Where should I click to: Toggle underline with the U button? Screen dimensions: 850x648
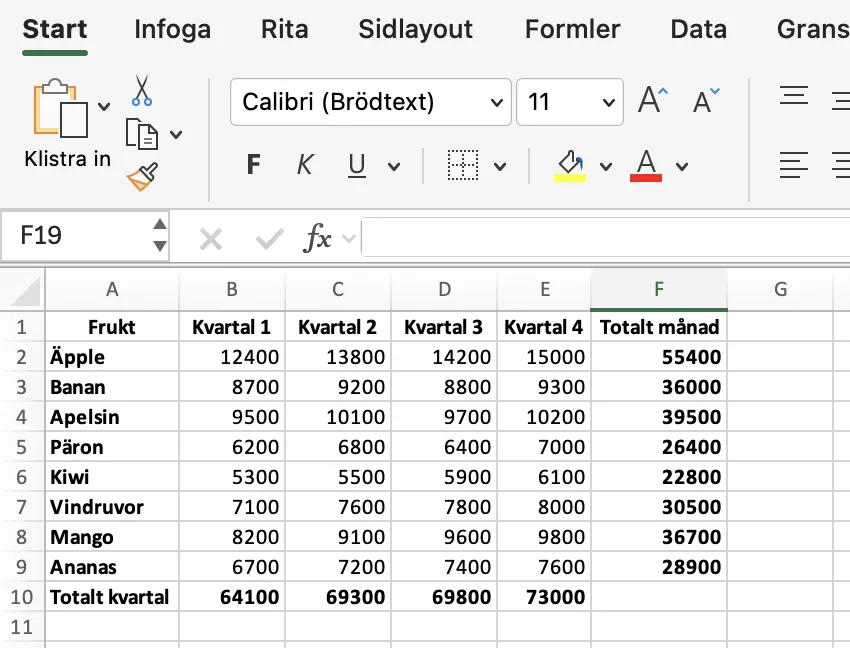(x=356, y=165)
